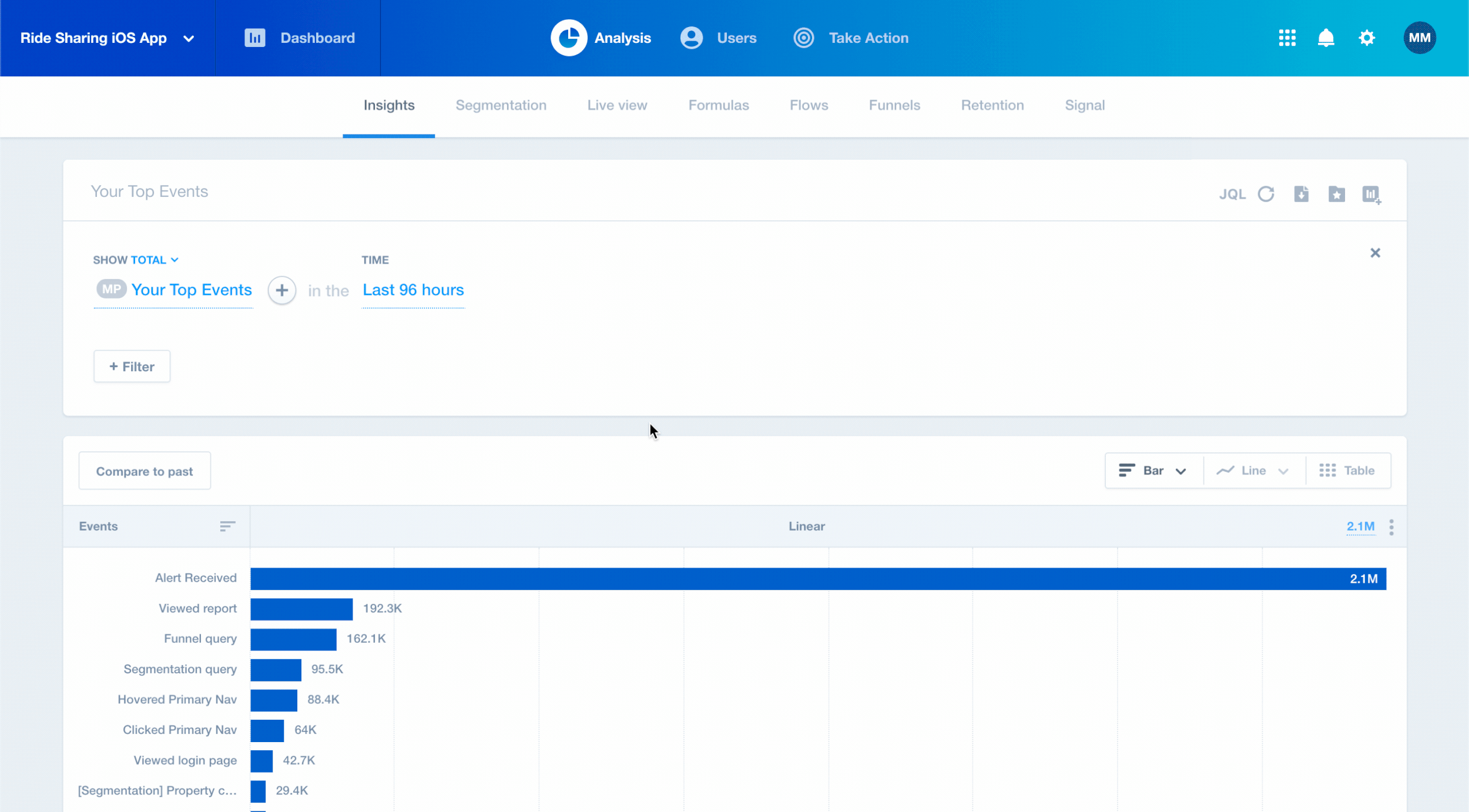Switch to the Segmentation tab
Image resolution: width=1469 pixels, height=812 pixels.
point(501,105)
